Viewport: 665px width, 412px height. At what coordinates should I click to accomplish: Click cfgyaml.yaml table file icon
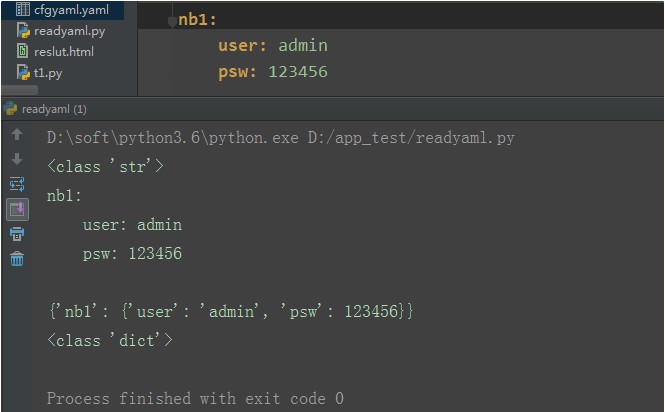(23, 9)
